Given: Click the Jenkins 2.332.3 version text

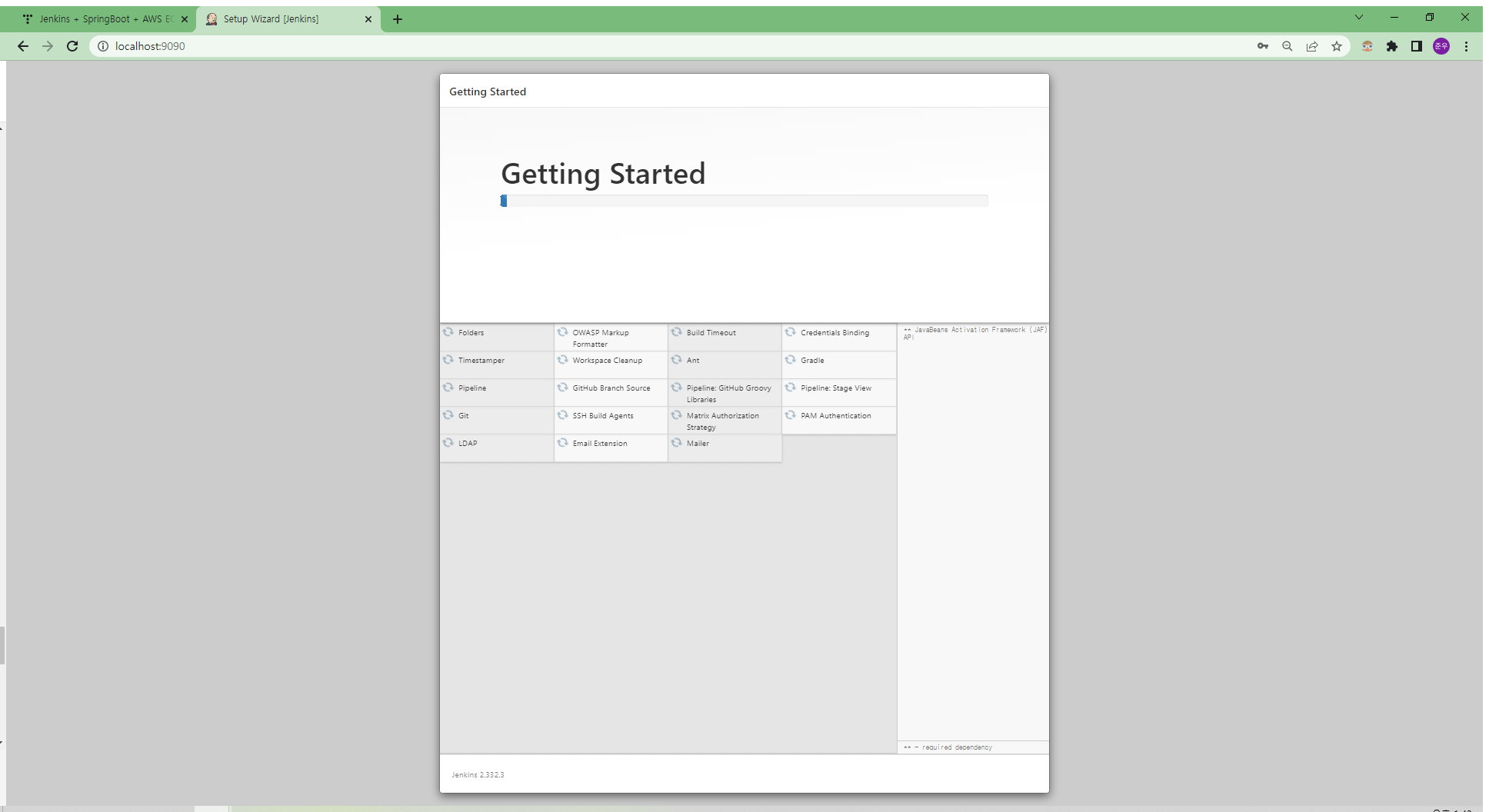Looking at the screenshot, I should coord(478,774).
